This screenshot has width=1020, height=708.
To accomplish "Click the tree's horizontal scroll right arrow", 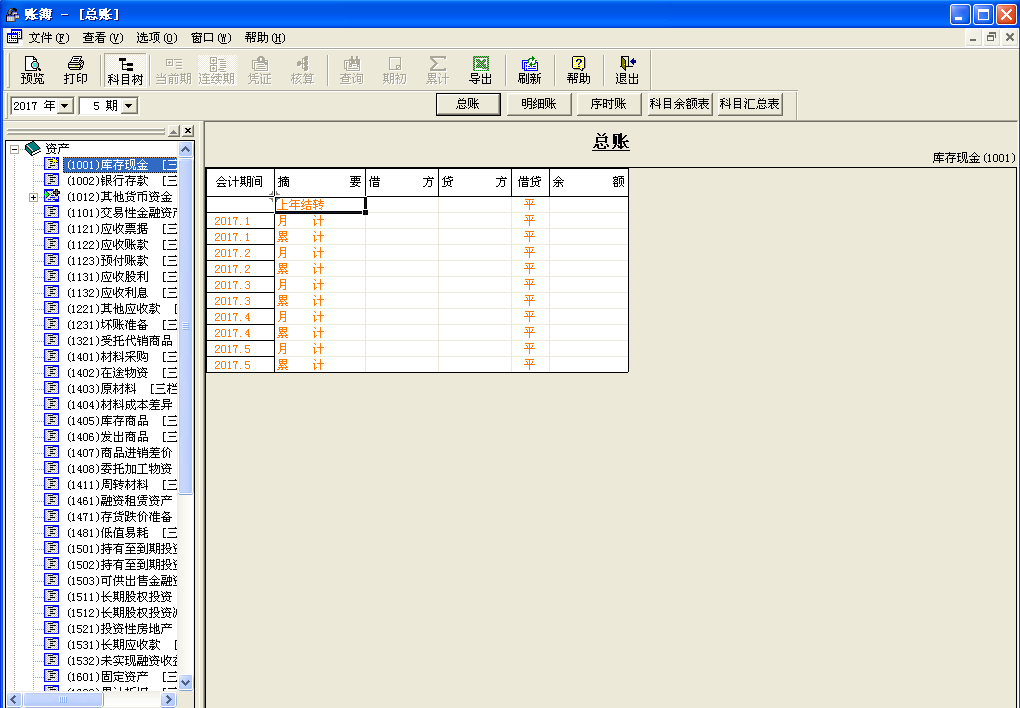I will click(x=168, y=700).
